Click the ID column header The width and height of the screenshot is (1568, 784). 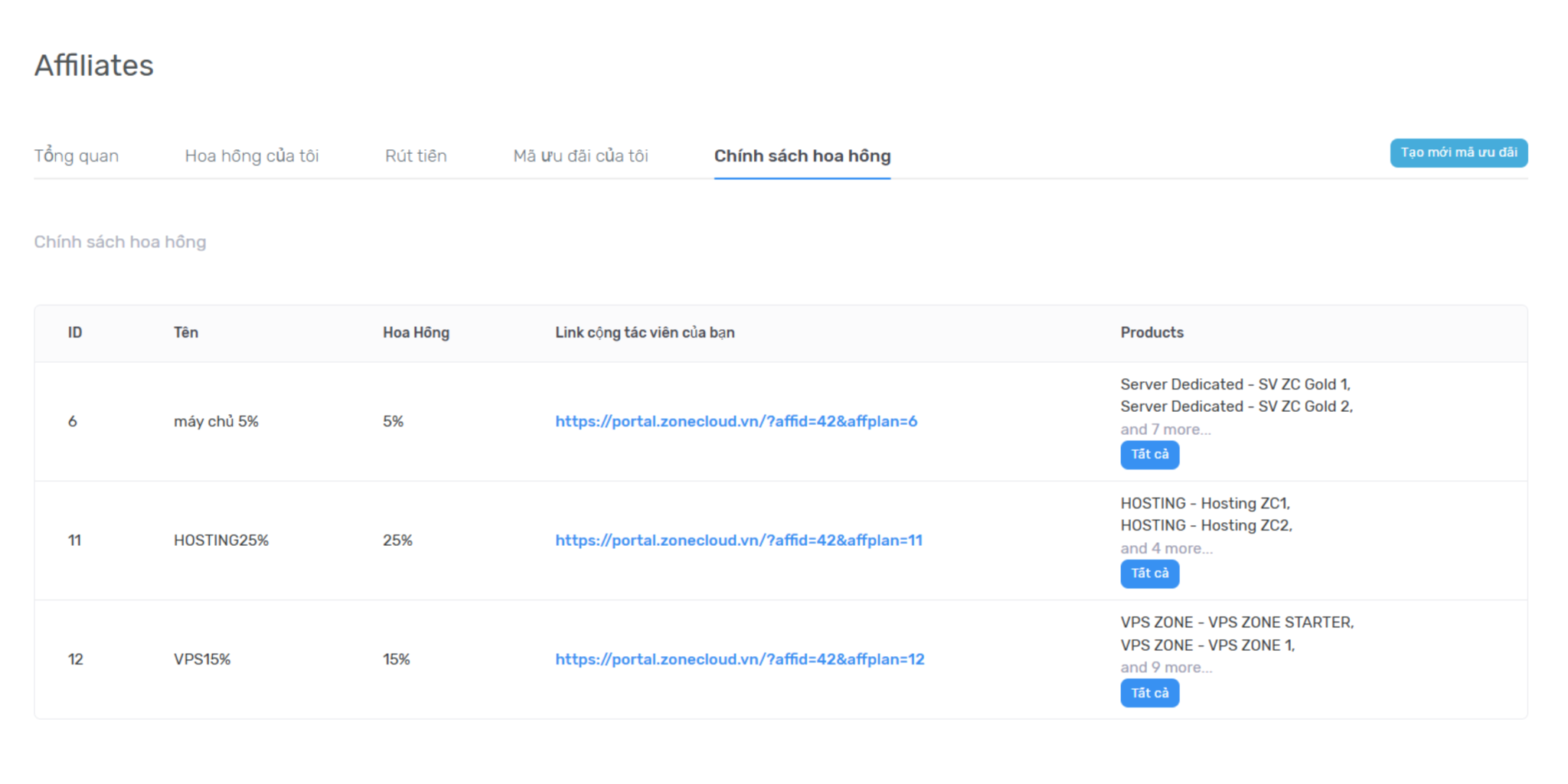74,332
